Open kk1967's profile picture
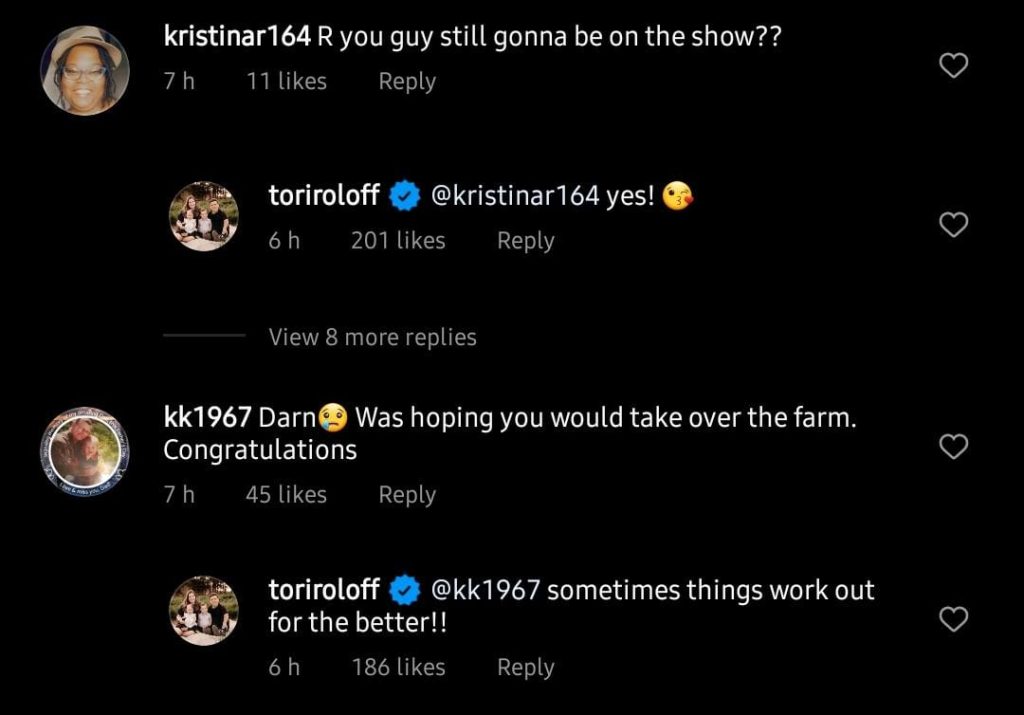 click(84, 450)
